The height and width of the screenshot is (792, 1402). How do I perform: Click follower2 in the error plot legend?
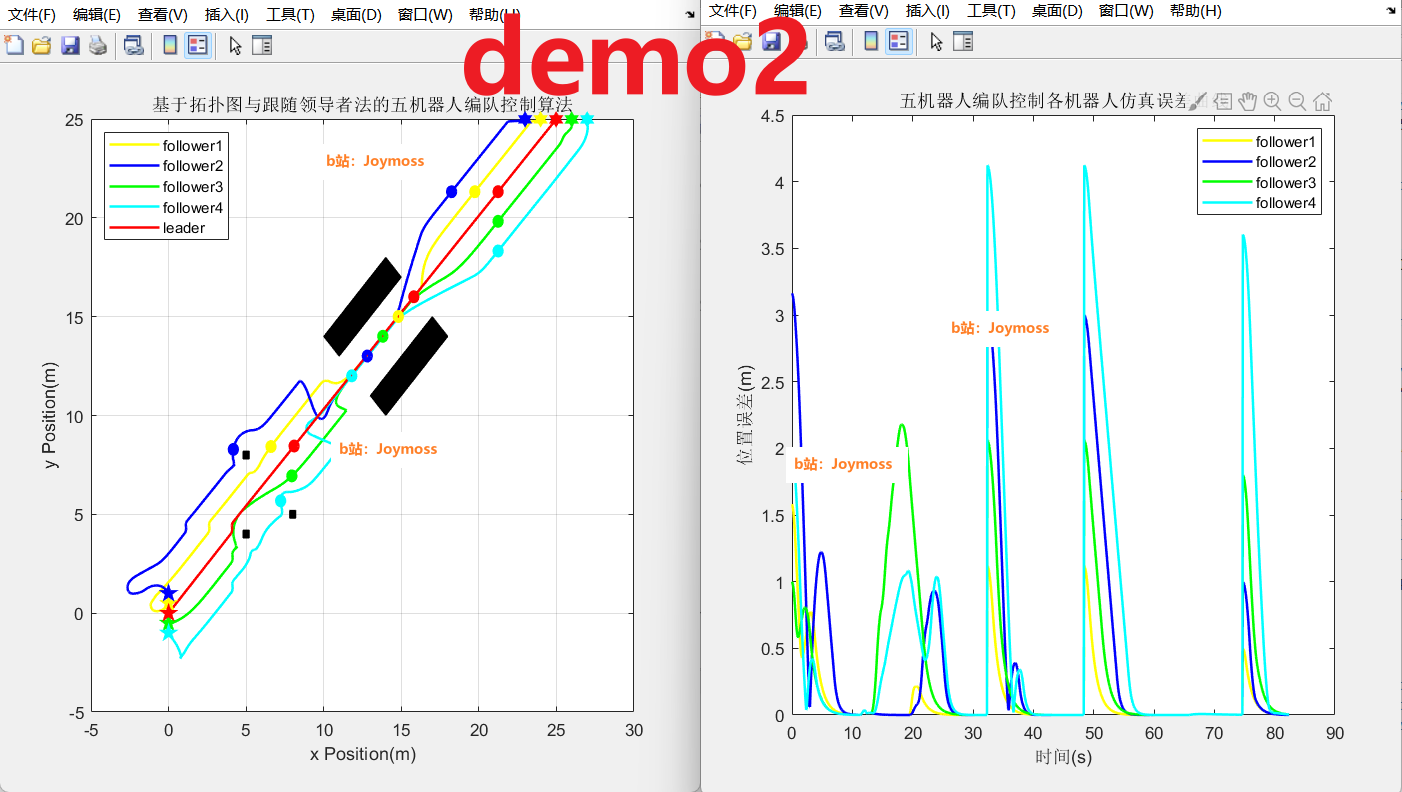point(1288,162)
